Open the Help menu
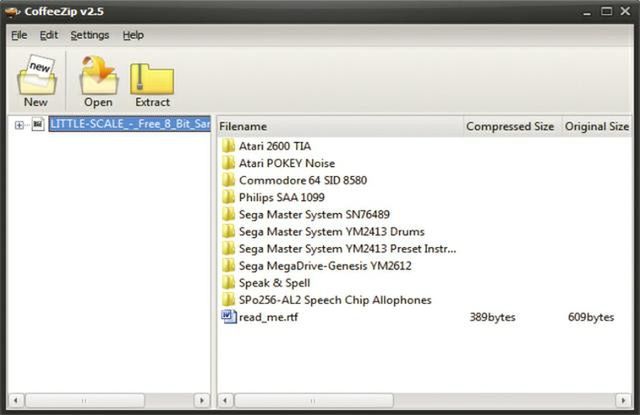 (133, 35)
